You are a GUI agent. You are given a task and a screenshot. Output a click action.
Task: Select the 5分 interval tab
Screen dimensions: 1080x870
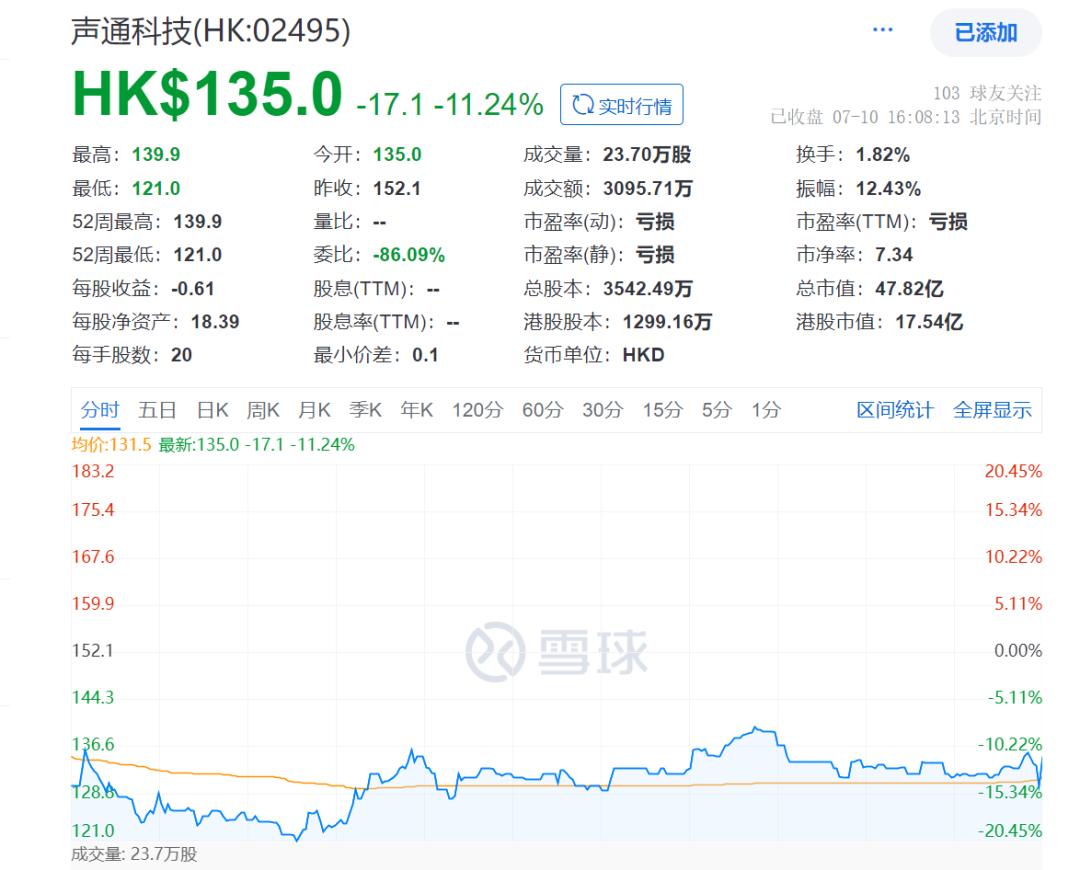716,410
